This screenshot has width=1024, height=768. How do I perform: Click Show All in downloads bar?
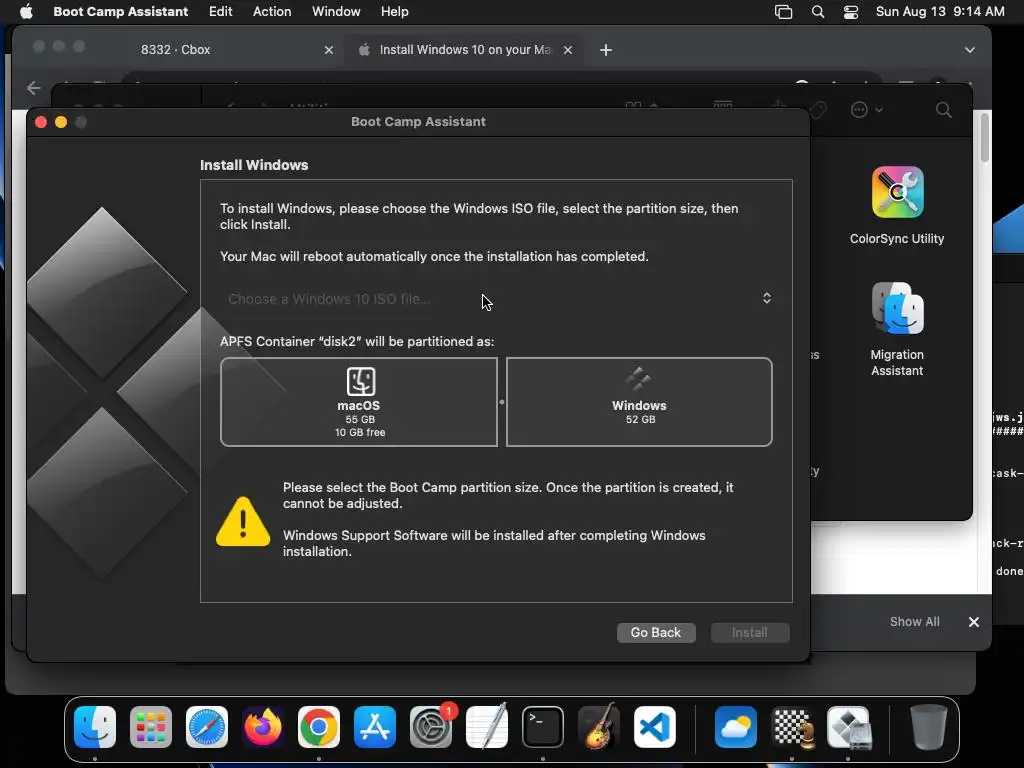point(914,622)
